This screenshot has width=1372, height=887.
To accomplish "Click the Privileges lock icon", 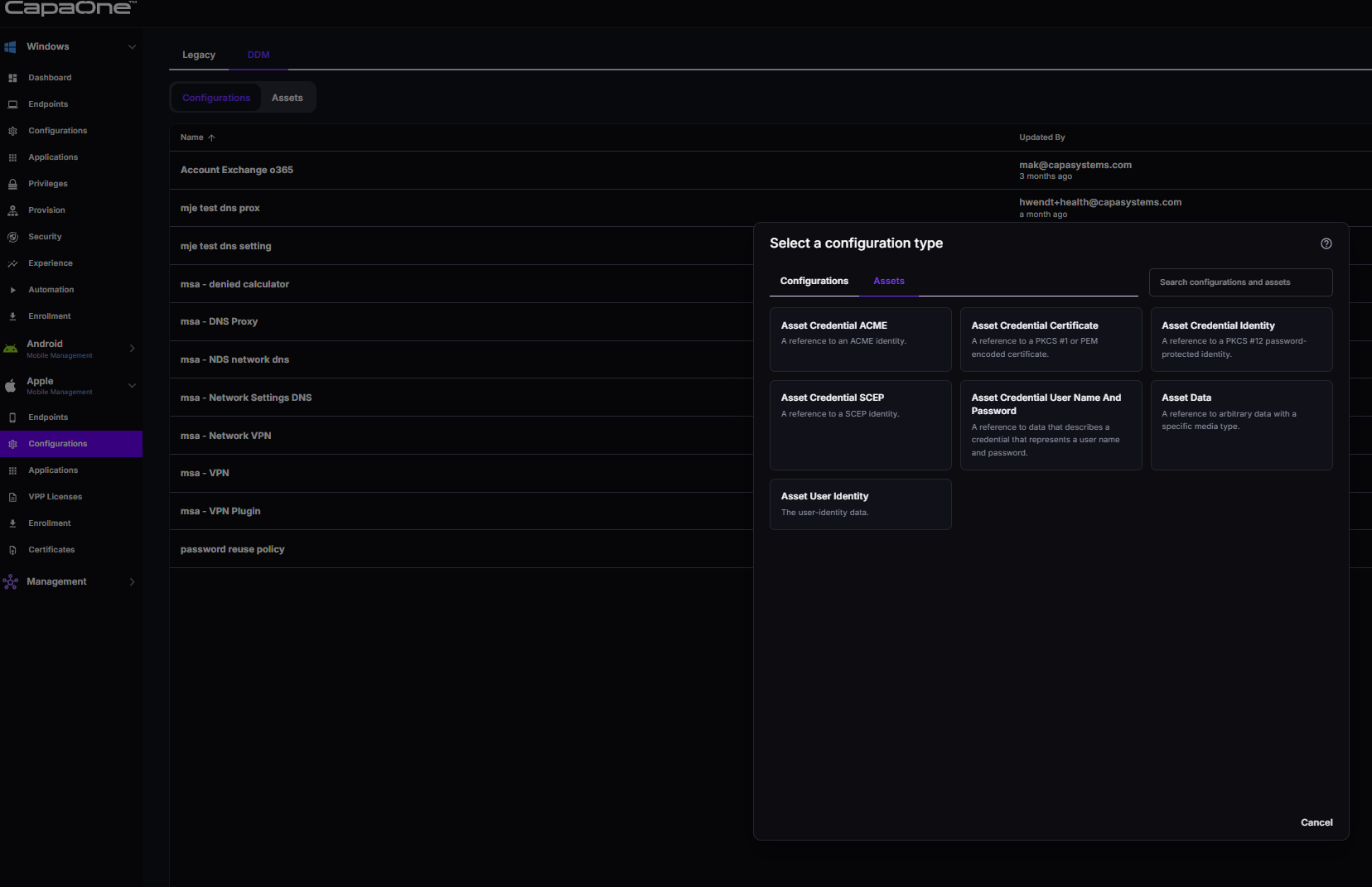I will (x=12, y=184).
